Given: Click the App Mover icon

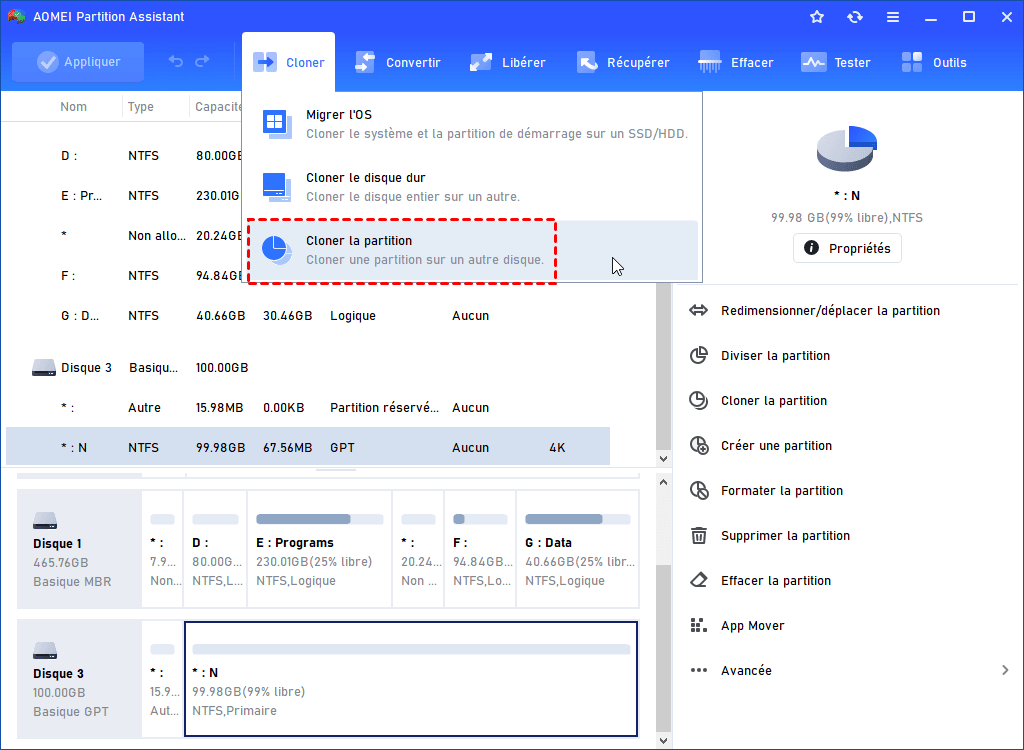Looking at the screenshot, I should coord(699,625).
